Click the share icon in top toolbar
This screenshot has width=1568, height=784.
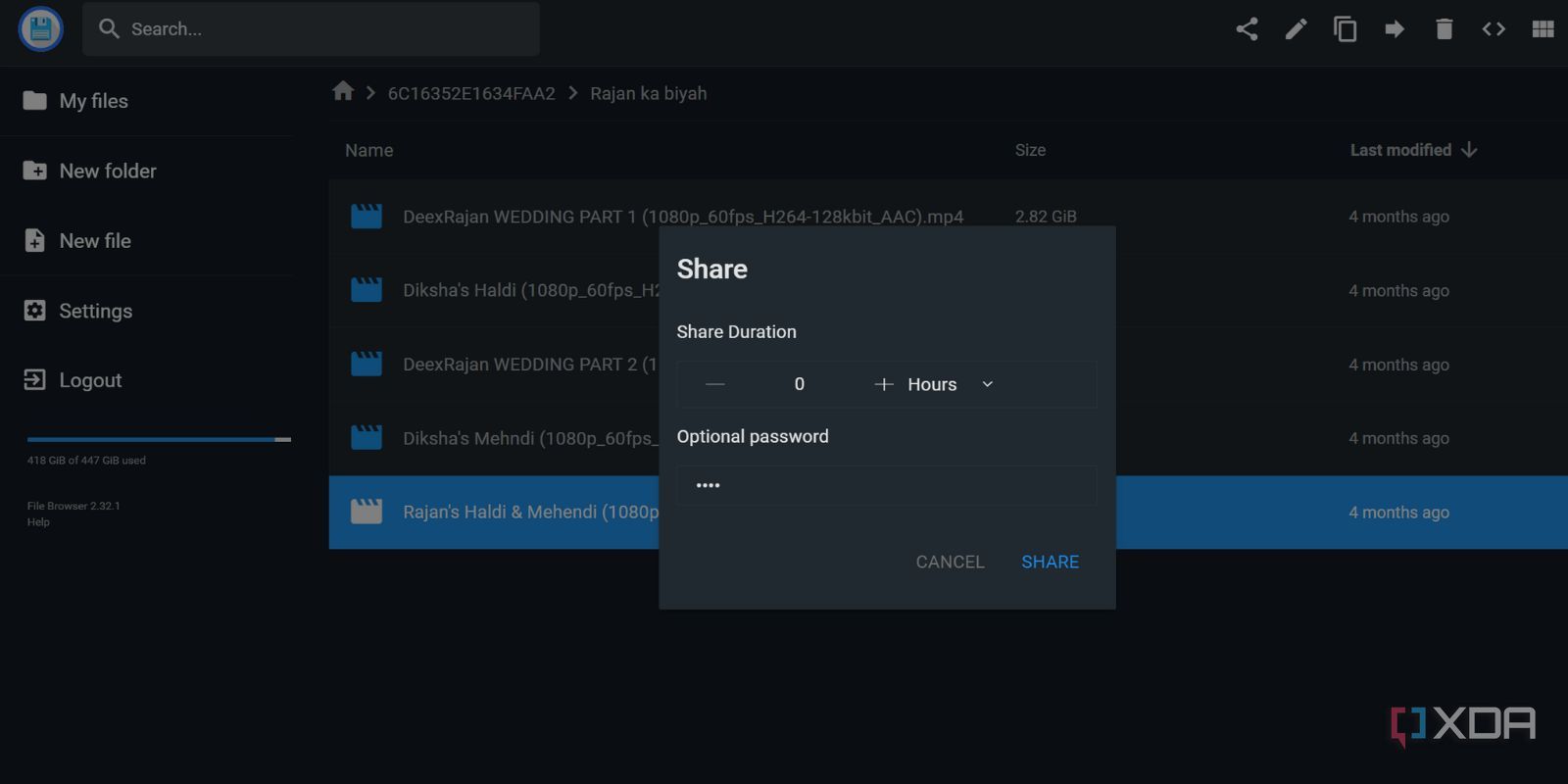pyautogui.click(x=1247, y=29)
